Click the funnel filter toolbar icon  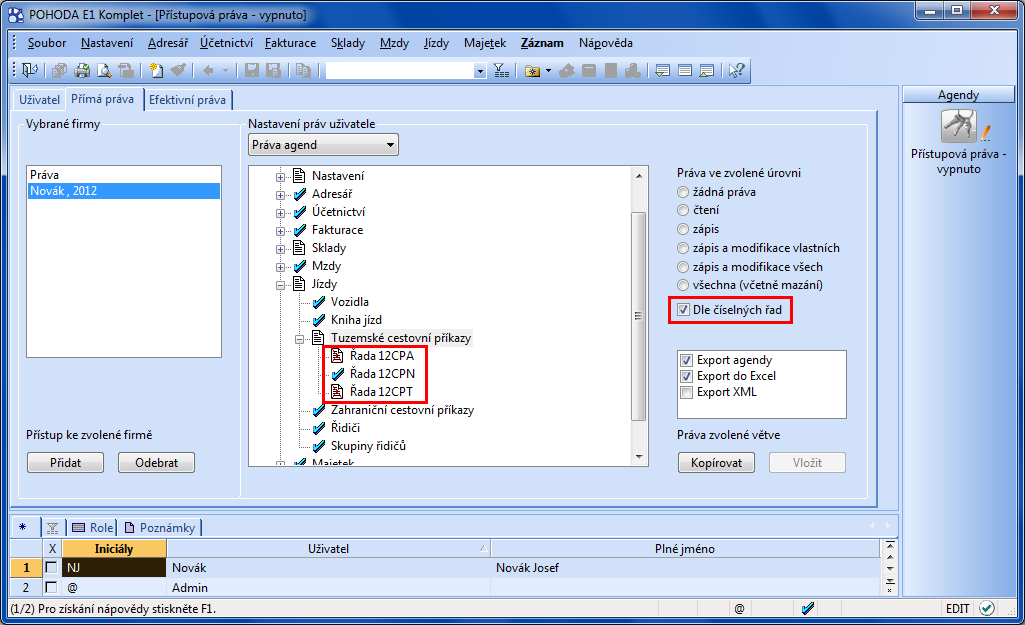(501, 70)
